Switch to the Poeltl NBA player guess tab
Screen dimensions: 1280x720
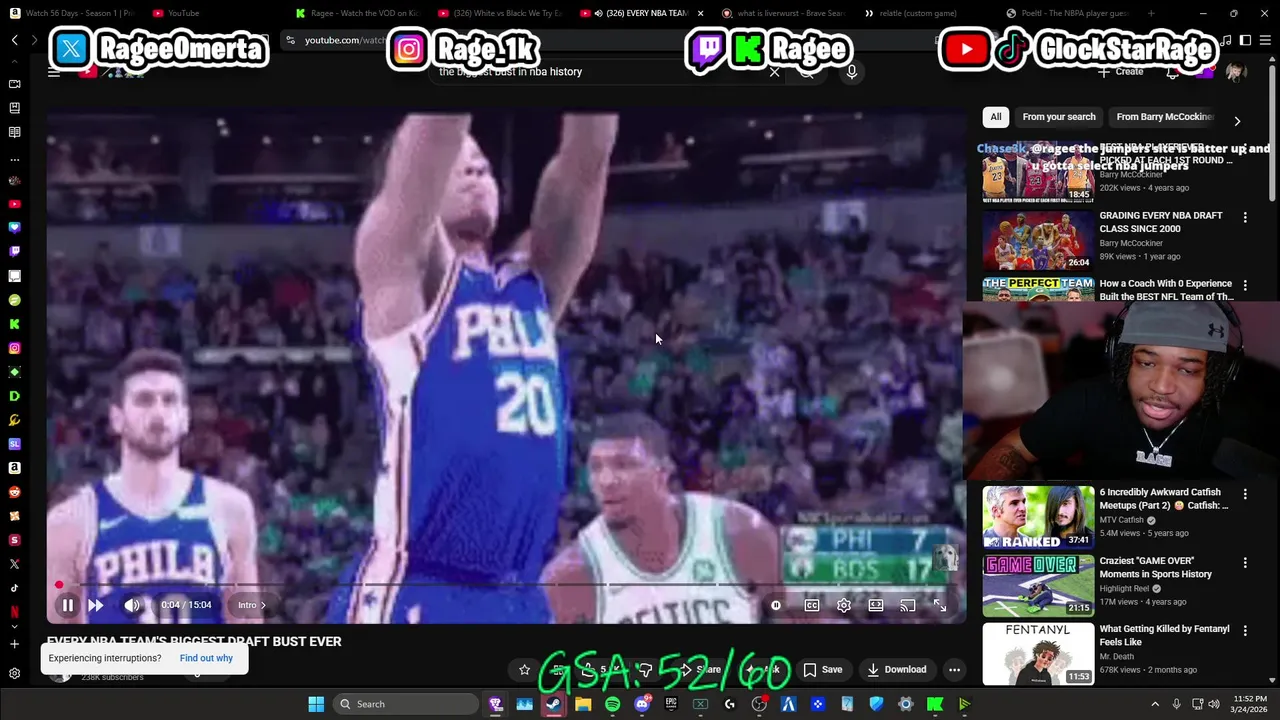coord(1066,13)
